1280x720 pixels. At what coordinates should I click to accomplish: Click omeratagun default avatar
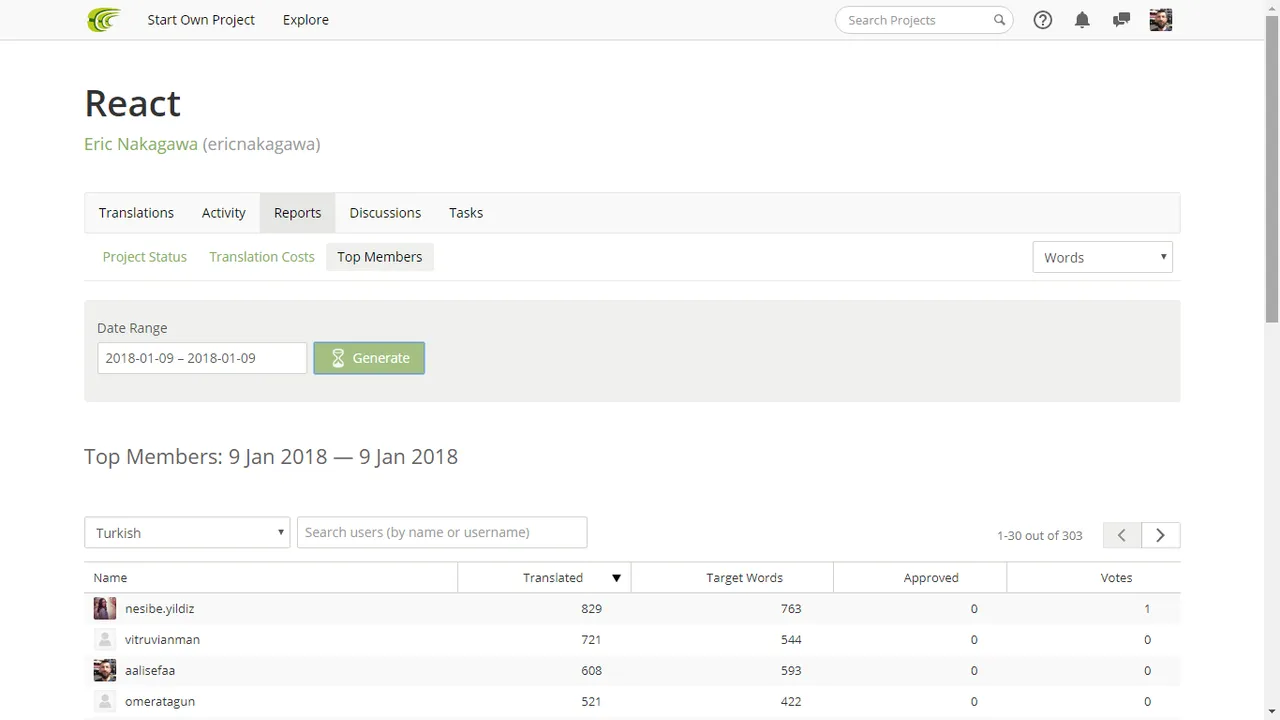(105, 701)
